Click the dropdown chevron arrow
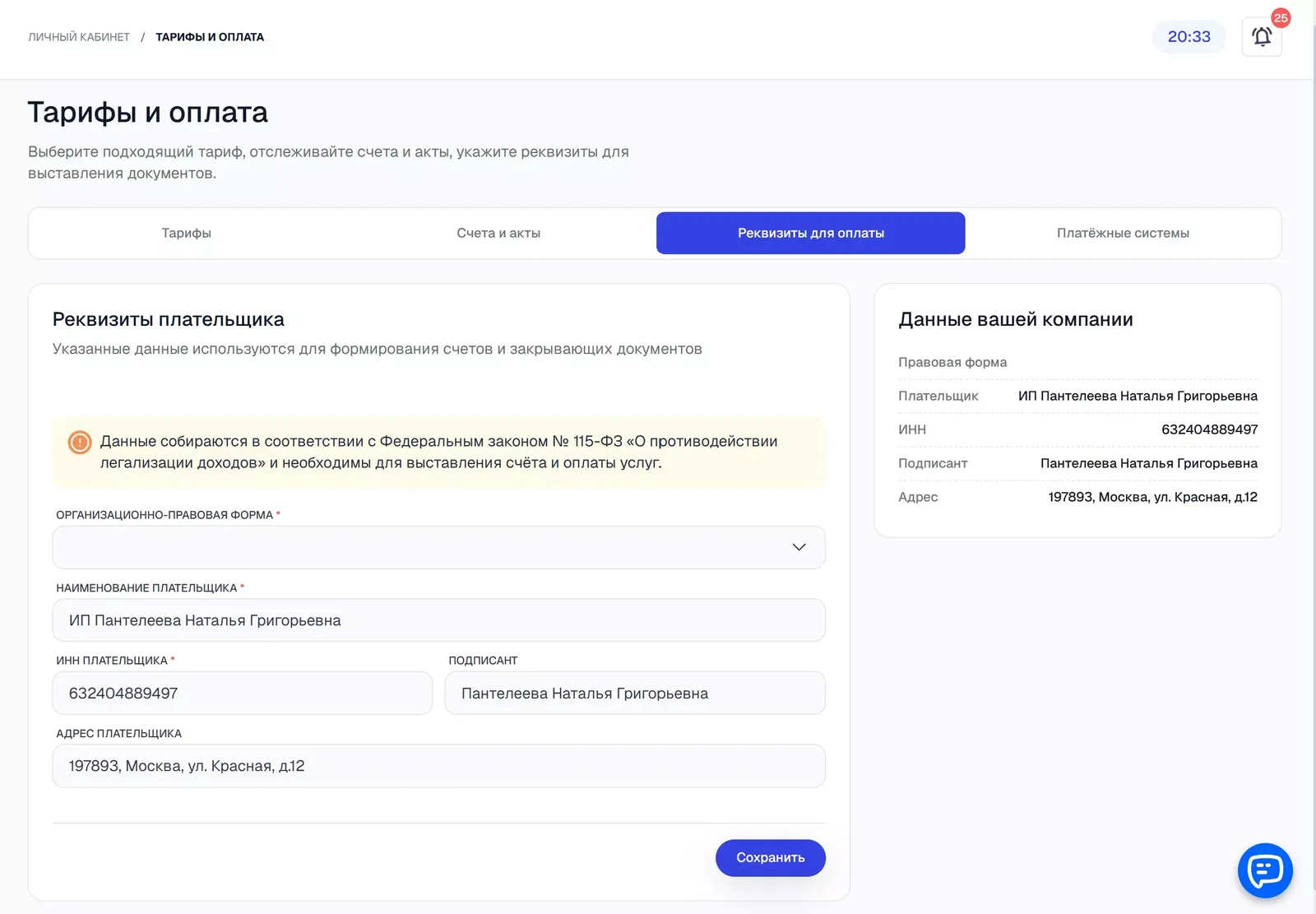This screenshot has width=1316, height=914. tap(799, 547)
